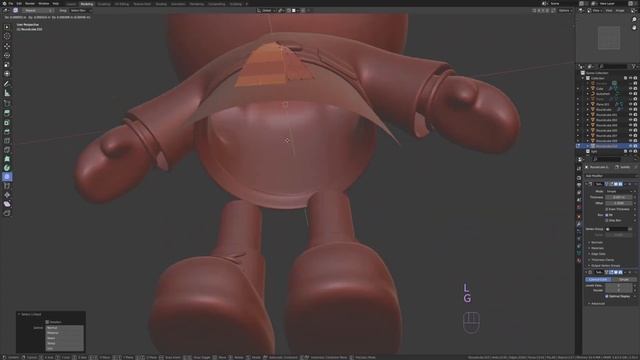Viewport: 640px width, 360px height.
Task: Select the highlighted Smooth tool
Action: [x=7, y=177]
